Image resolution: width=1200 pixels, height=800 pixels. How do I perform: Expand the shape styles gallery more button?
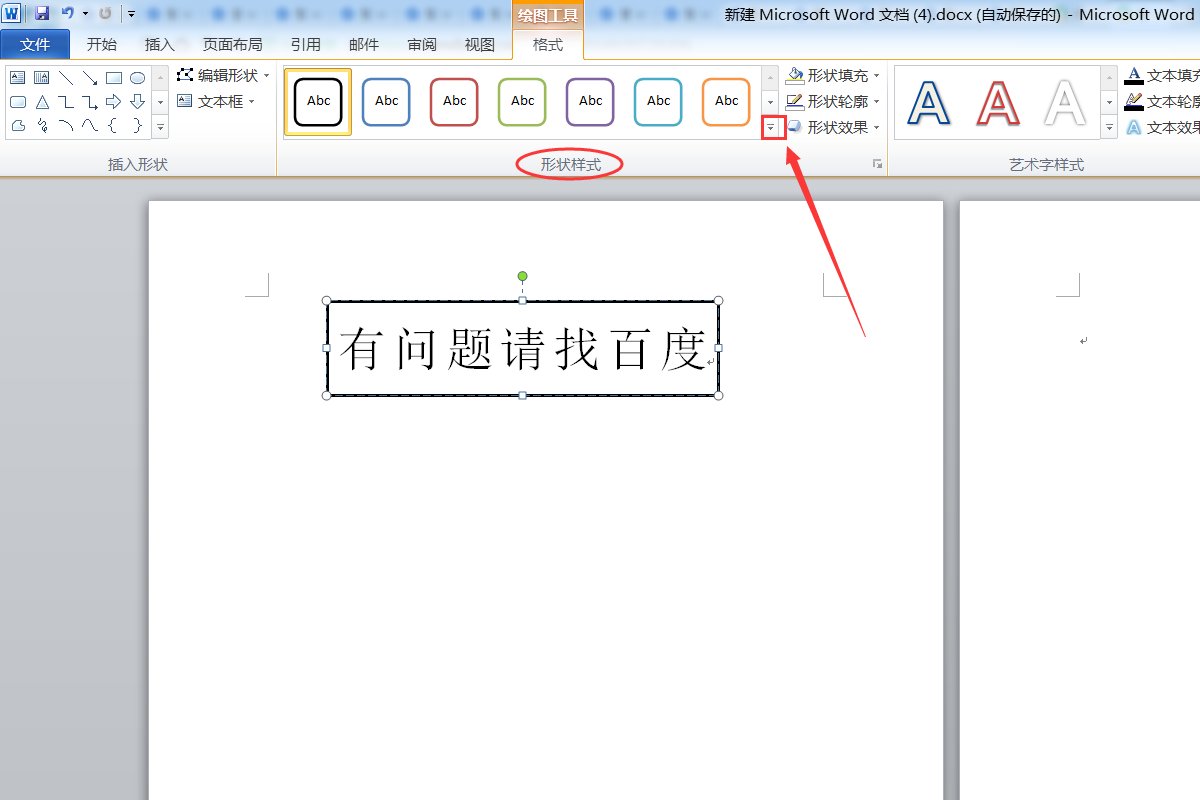tap(770, 127)
